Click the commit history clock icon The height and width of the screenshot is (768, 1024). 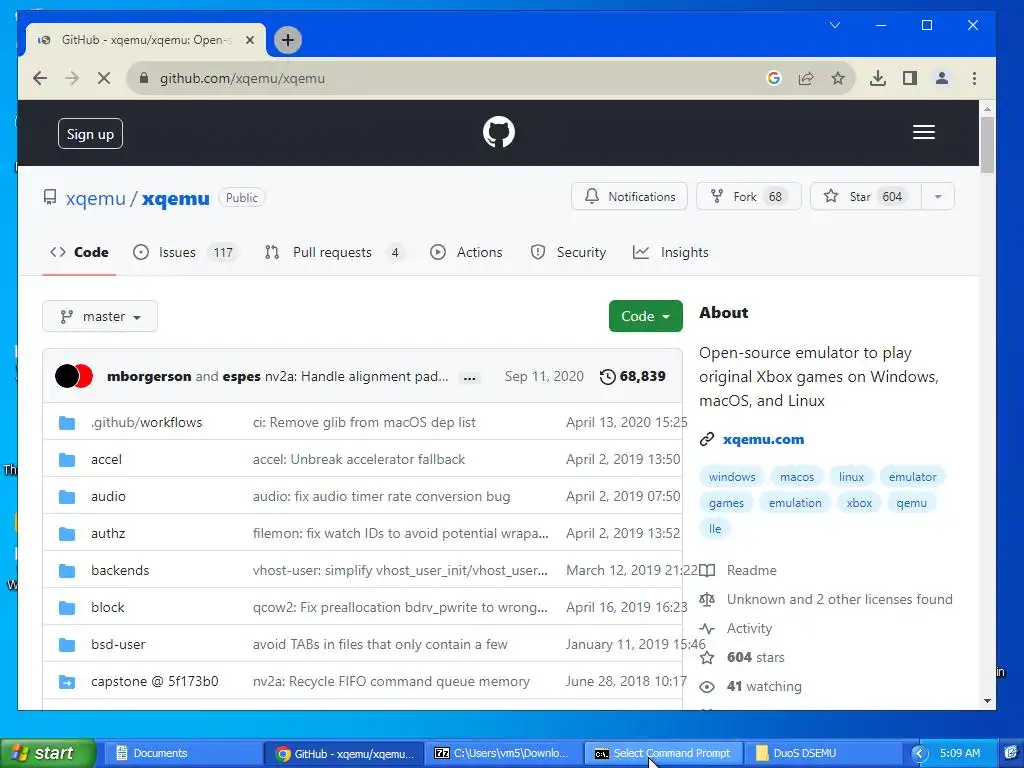coord(607,377)
